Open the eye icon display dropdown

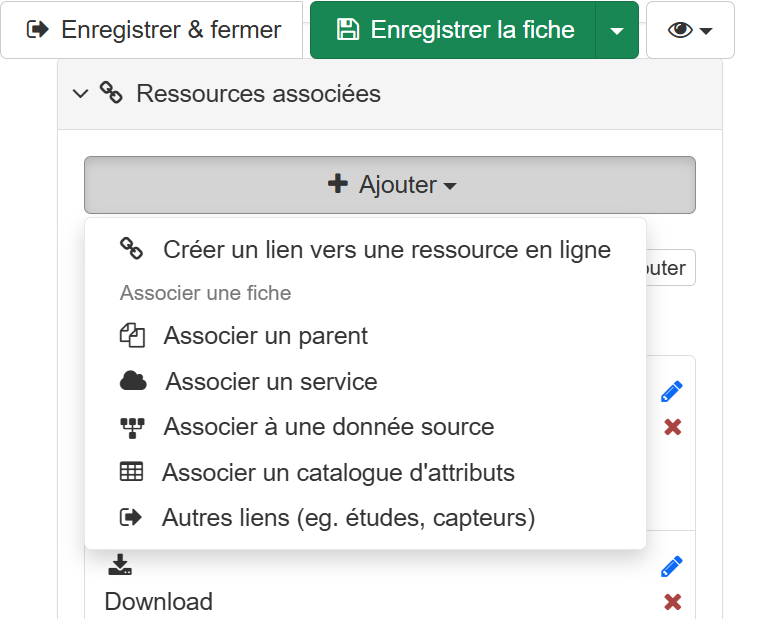(x=690, y=30)
